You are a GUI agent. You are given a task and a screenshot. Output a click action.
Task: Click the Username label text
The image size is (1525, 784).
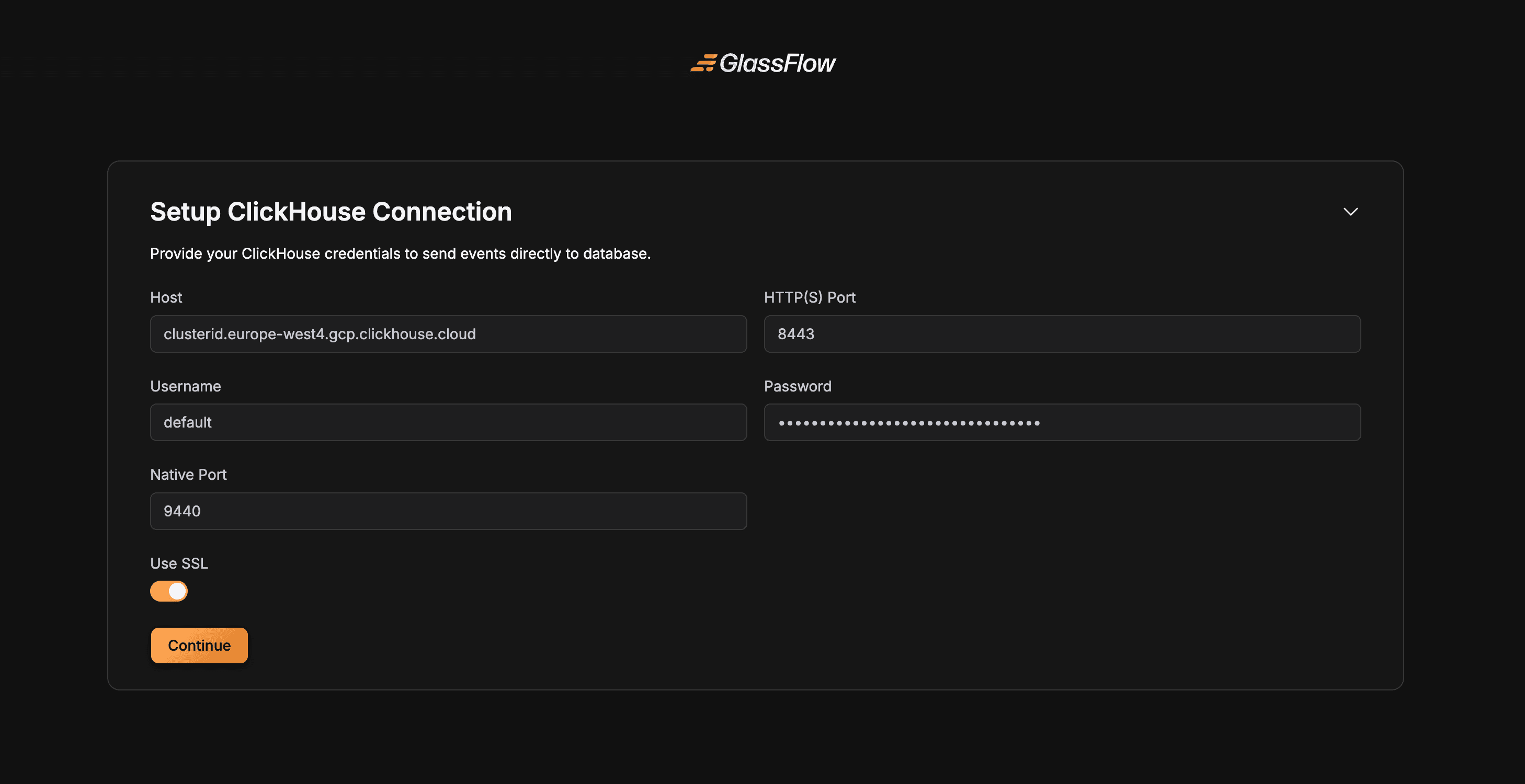point(185,386)
